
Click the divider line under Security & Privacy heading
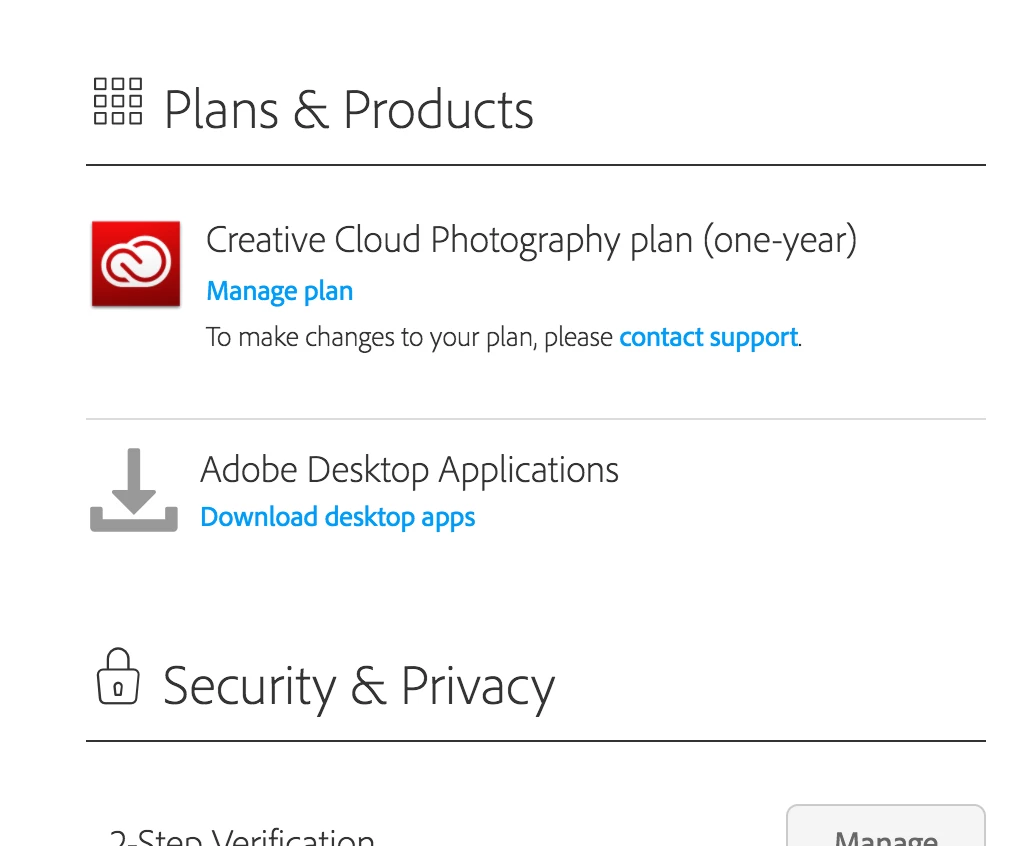536,741
